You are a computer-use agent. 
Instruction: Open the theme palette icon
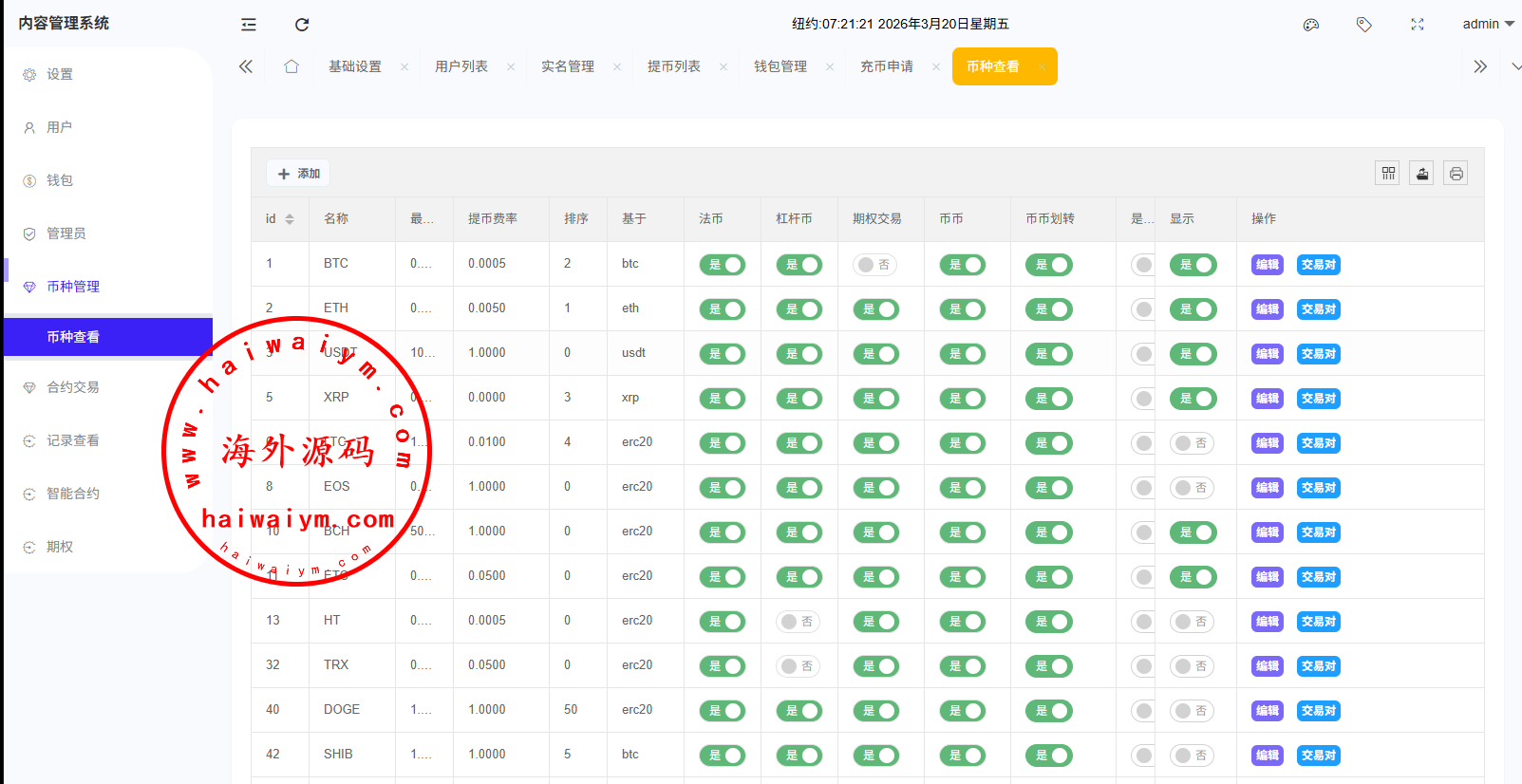[1311, 25]
